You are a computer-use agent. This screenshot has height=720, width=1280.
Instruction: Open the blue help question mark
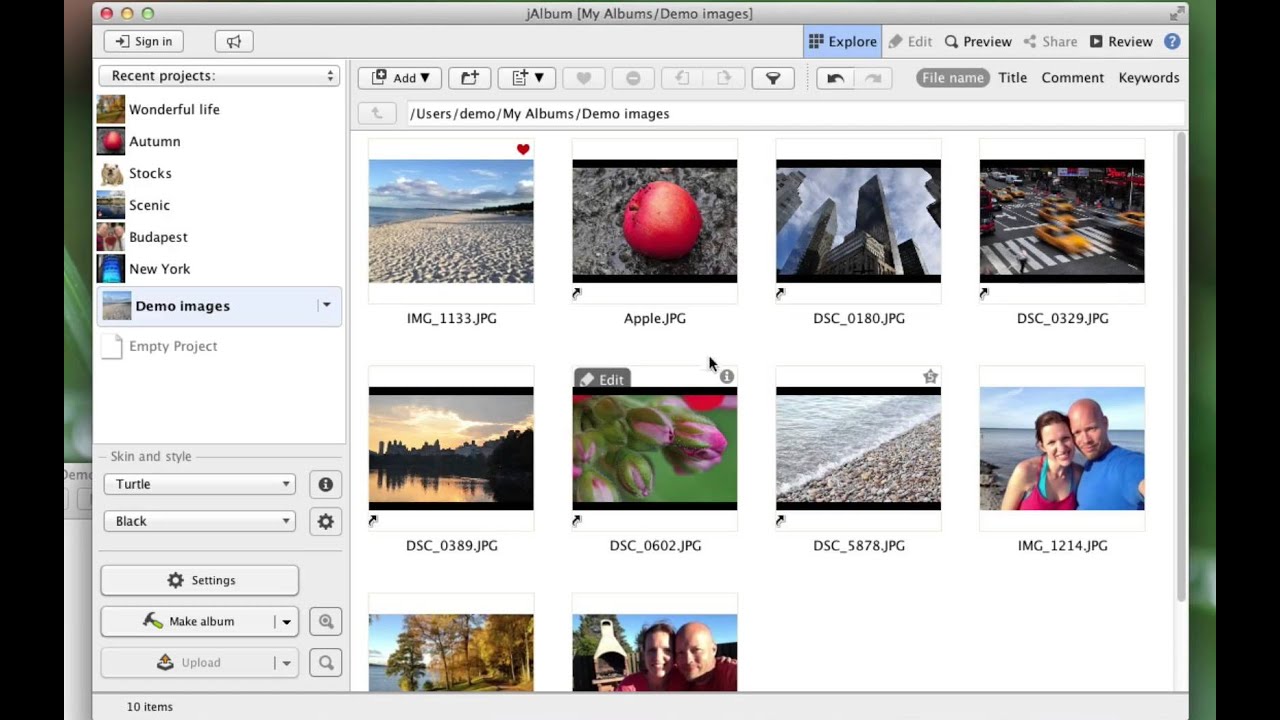pyautogui.click(x=1172, y=41)
